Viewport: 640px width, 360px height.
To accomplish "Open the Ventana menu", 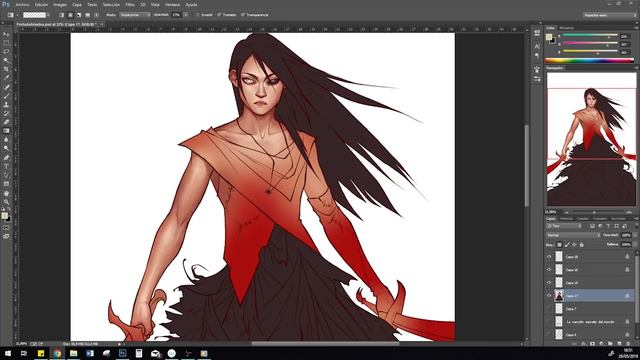I will [172, 4].
